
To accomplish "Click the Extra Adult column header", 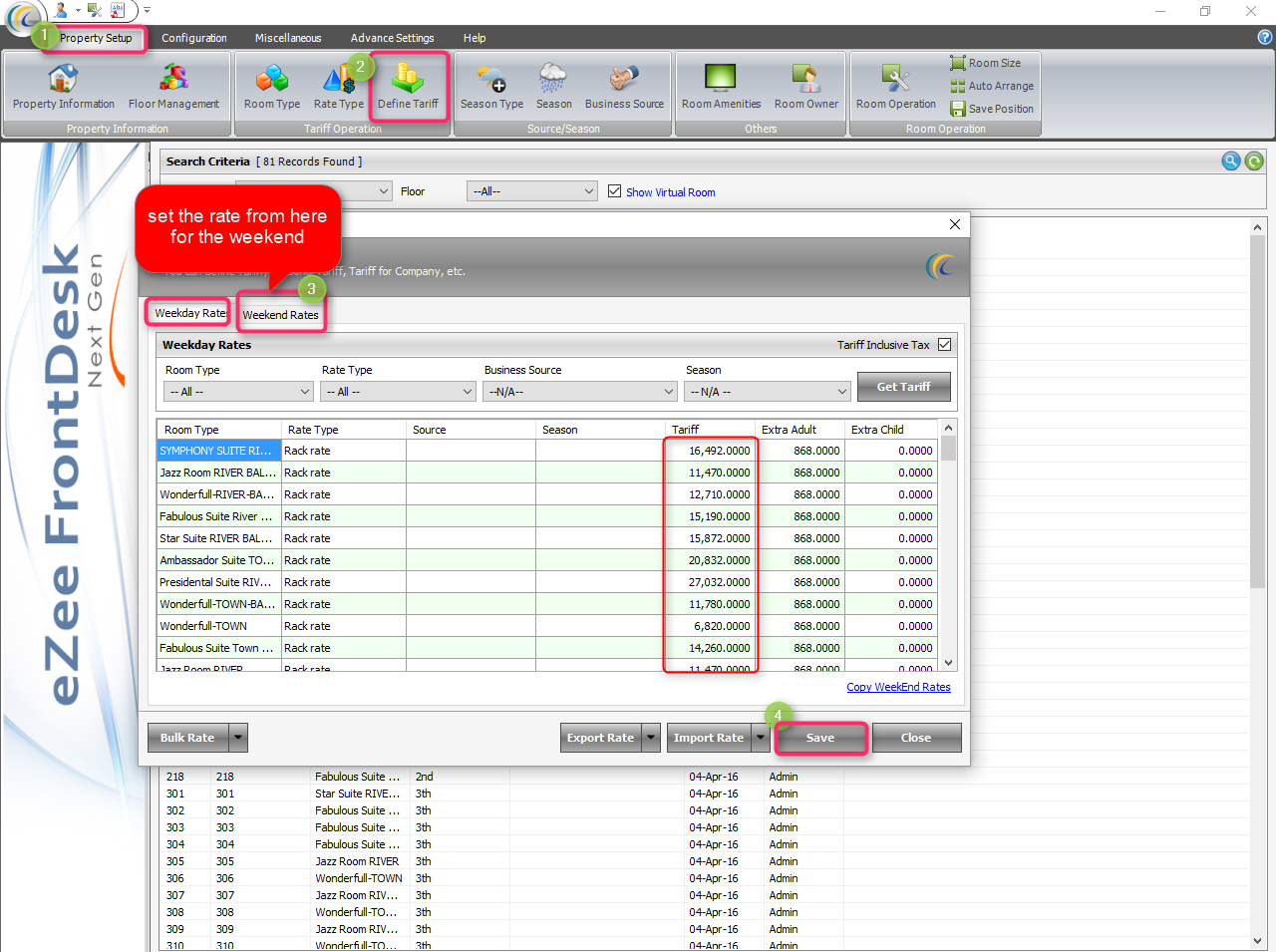I will (799, 430).
